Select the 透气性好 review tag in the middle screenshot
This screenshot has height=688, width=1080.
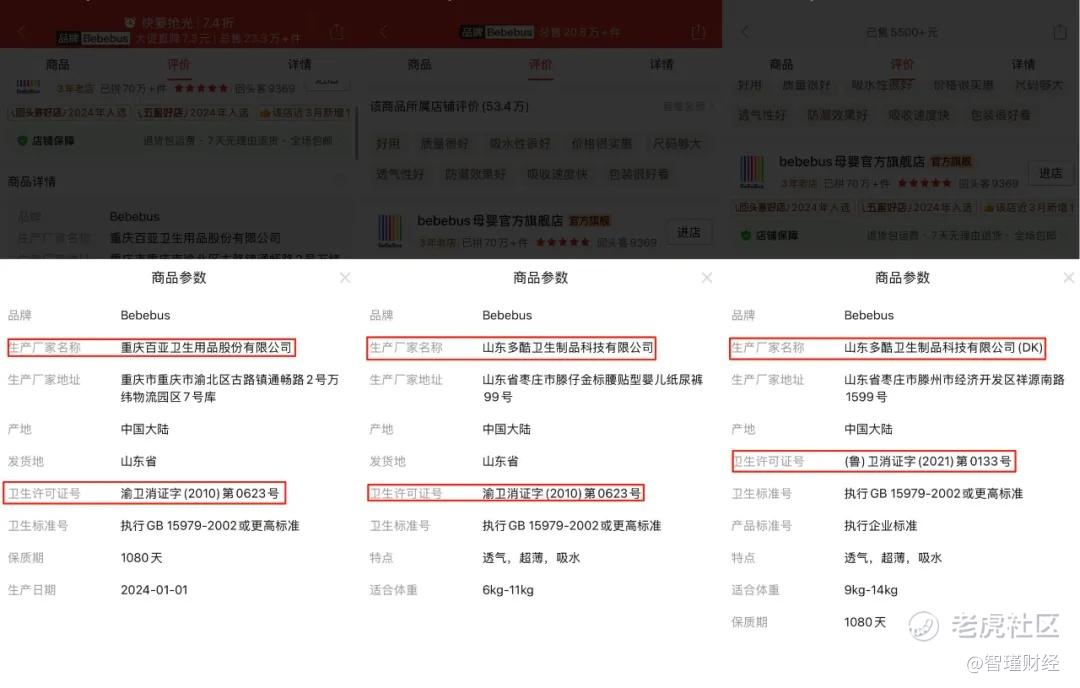pos(400,174)
